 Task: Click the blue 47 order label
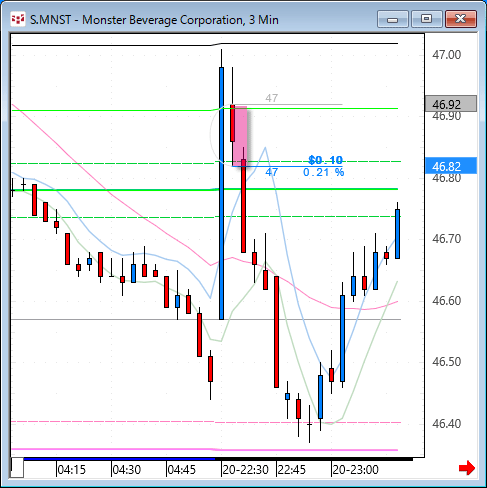(x=271, y=172)
